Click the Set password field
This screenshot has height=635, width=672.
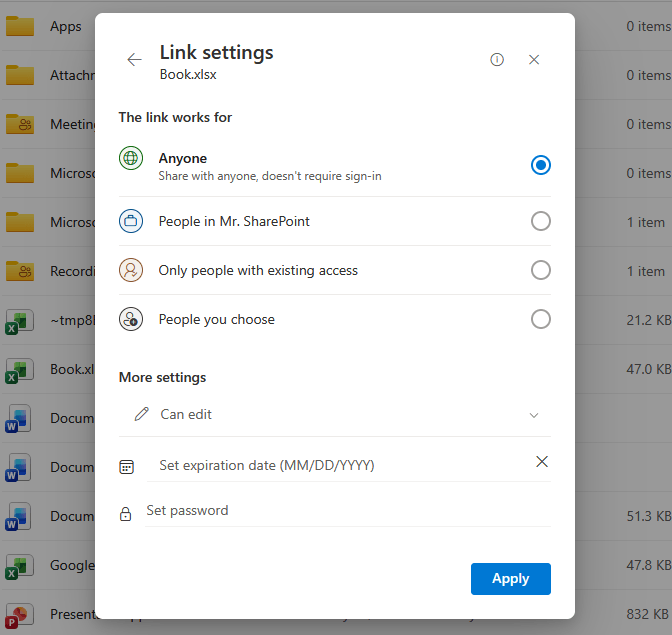click(x=348, y=510)
